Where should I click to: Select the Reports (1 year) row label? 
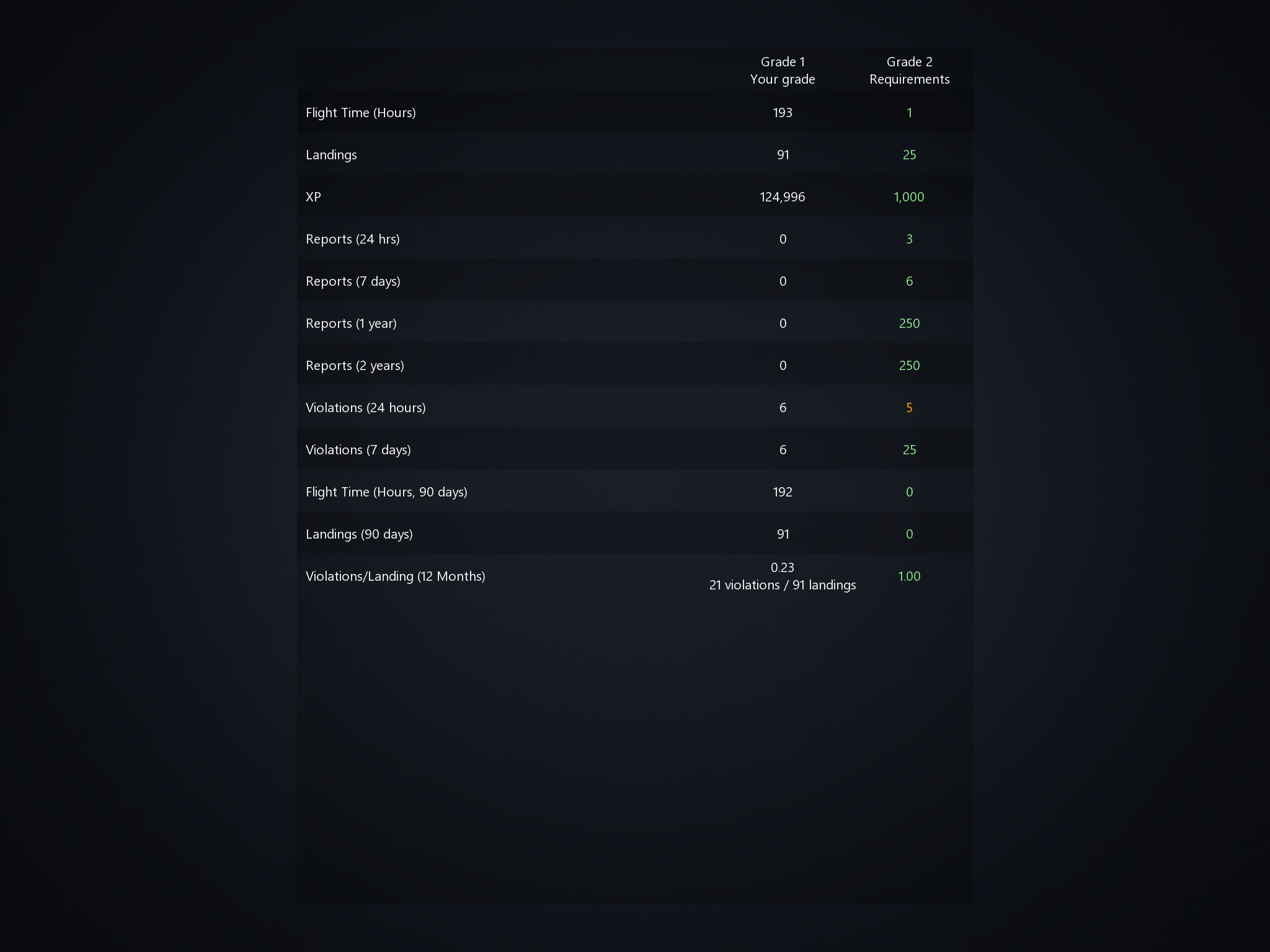pos(351,324)
